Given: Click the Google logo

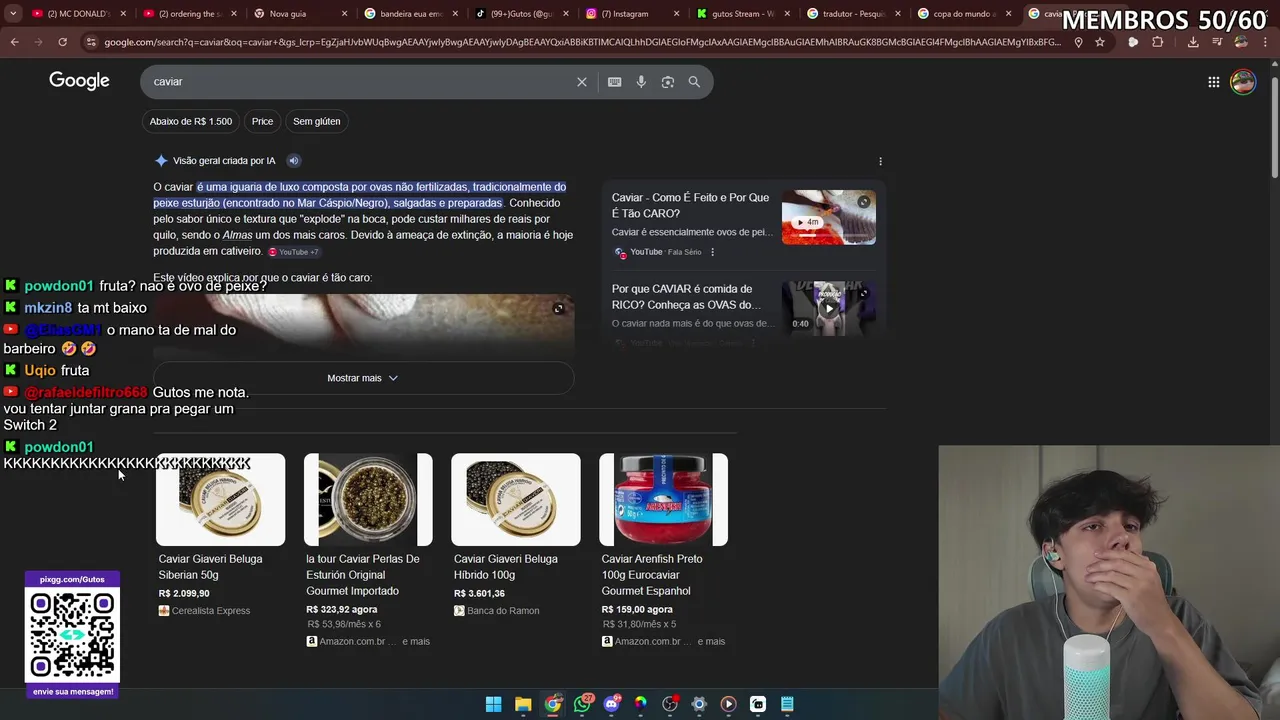Looking at the screenshot, I should point(79,81).
